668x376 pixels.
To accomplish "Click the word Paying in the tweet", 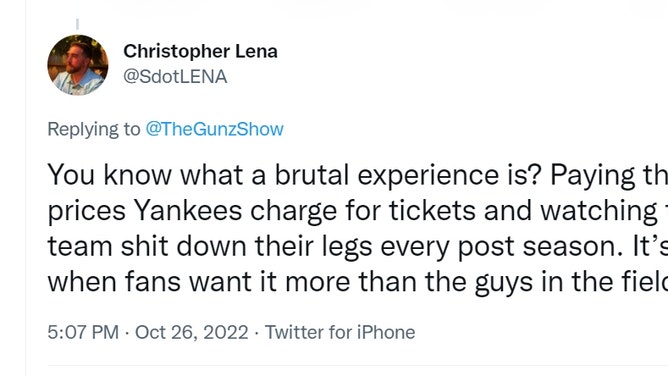I will coord(593,176).
